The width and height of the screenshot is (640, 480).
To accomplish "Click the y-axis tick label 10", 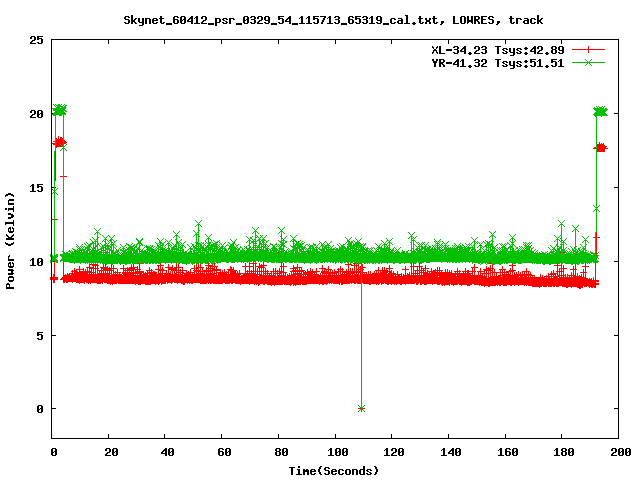I will pos(36,262).
